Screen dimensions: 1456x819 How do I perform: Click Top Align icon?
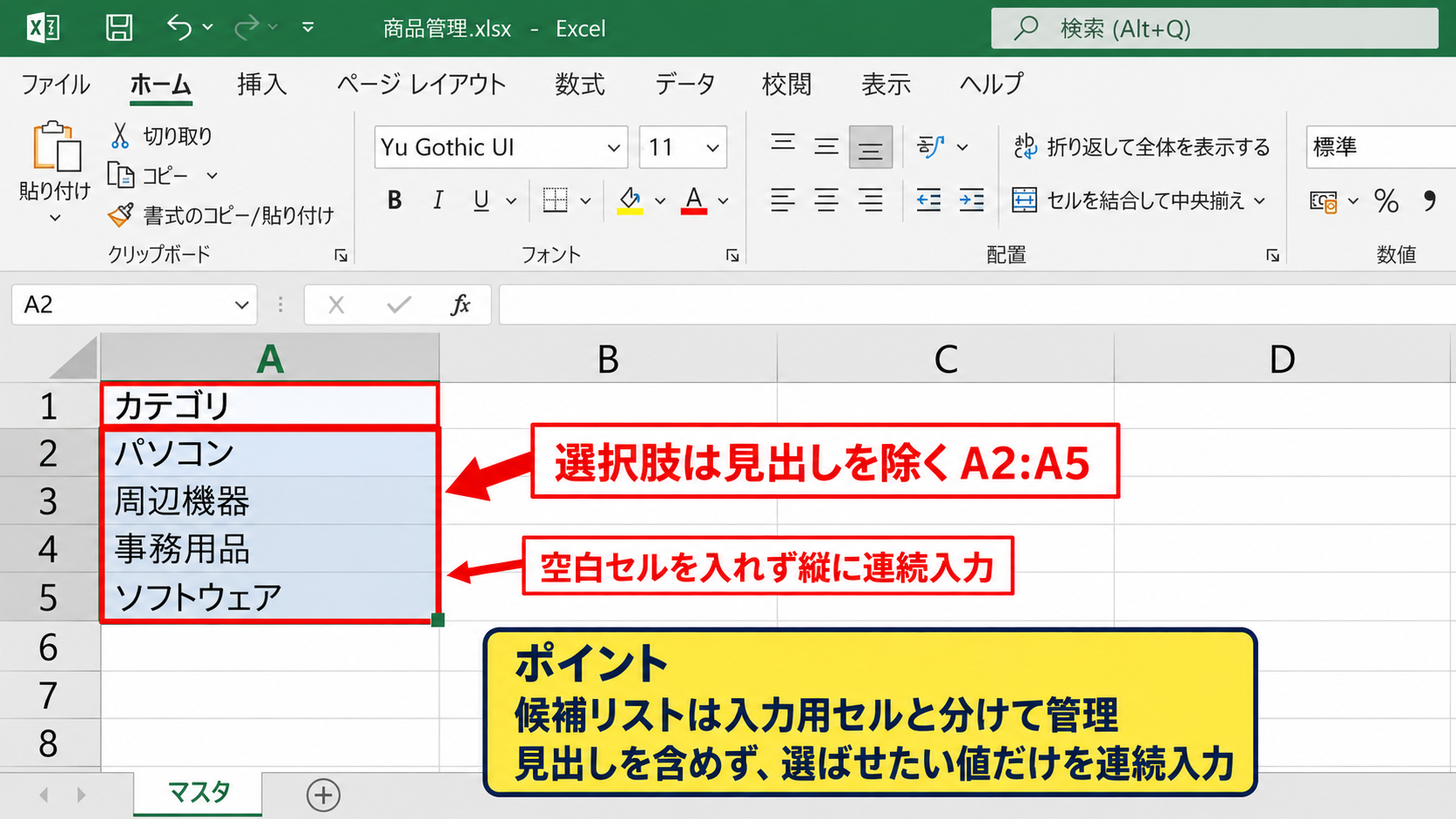click(x=783, y=142)
